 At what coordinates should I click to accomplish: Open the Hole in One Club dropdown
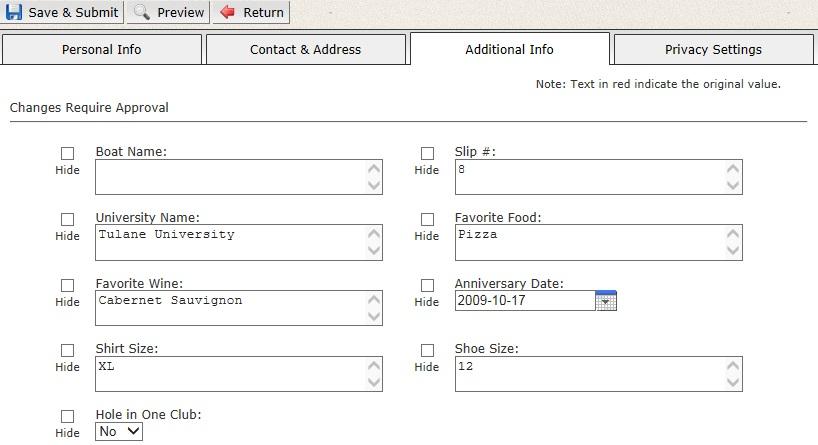pos(119,432)
